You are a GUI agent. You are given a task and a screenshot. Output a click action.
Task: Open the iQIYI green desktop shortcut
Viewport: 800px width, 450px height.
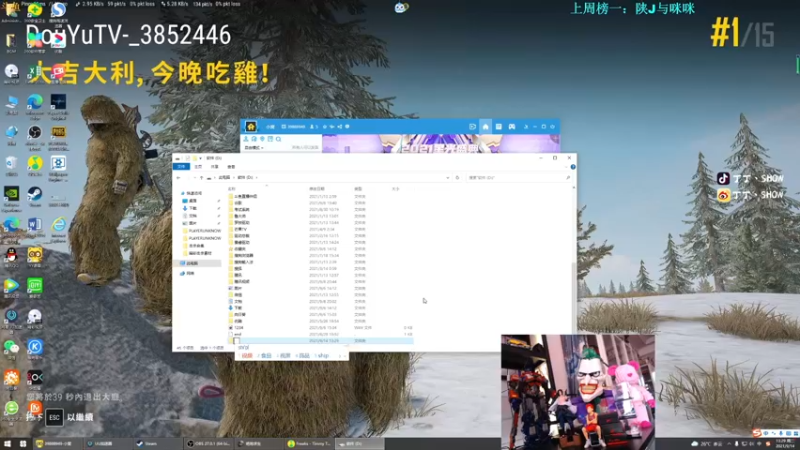click(35, 285)
